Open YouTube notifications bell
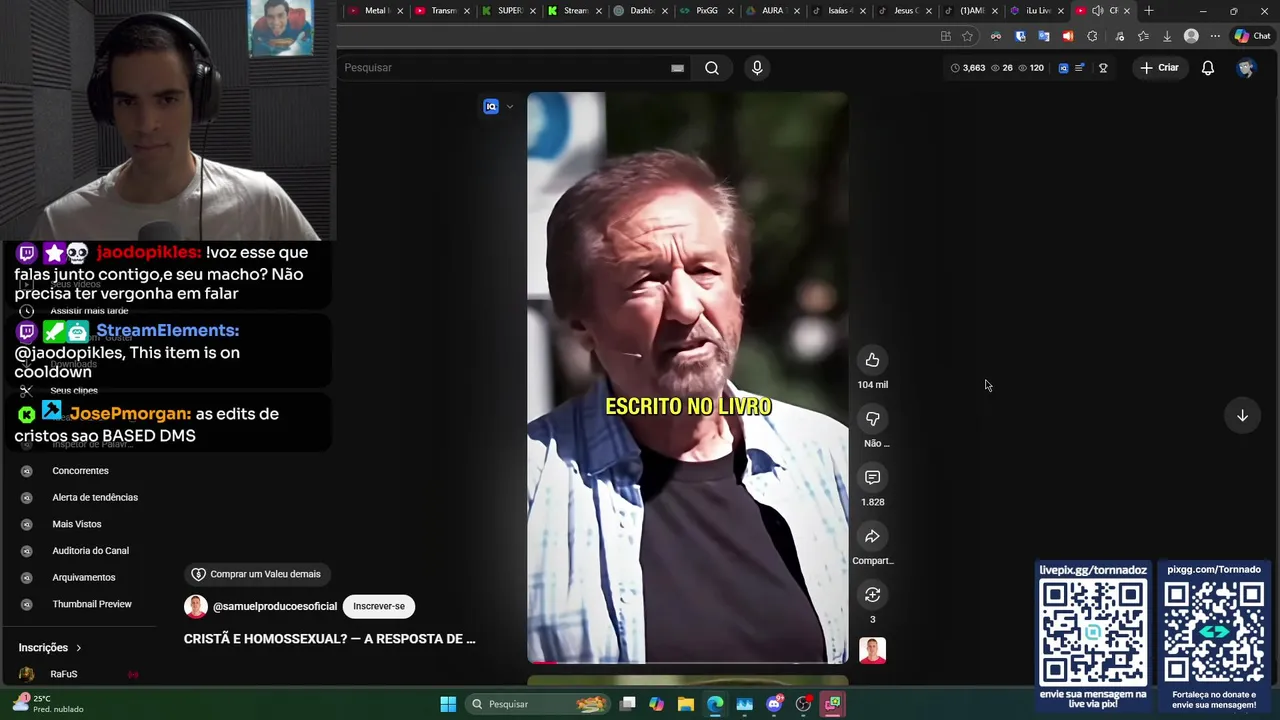Image resolution: width=1280 pixels, height=720 pixels. click(1208, 68)
